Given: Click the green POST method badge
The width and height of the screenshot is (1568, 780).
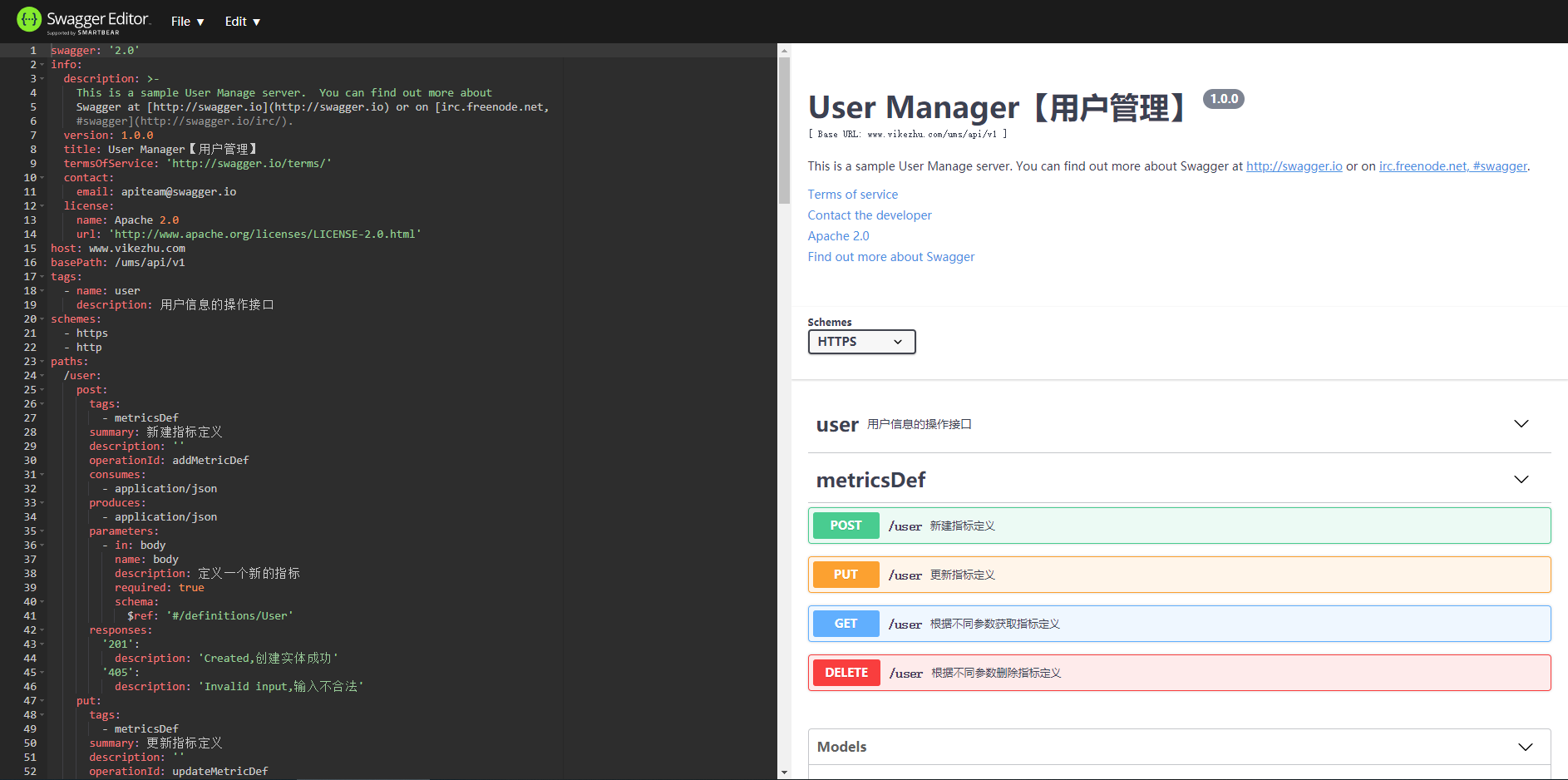Looking at the screenshot, I should click(x=846, y=526).
